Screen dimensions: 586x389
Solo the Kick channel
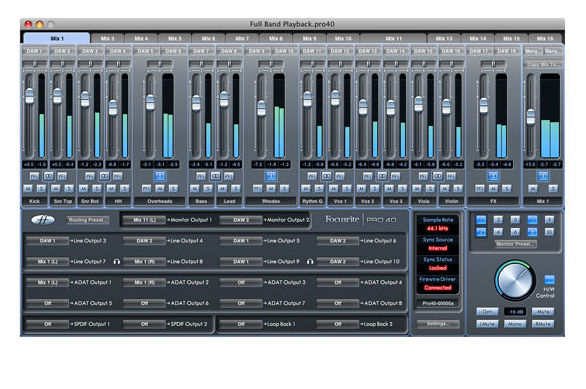41,189
